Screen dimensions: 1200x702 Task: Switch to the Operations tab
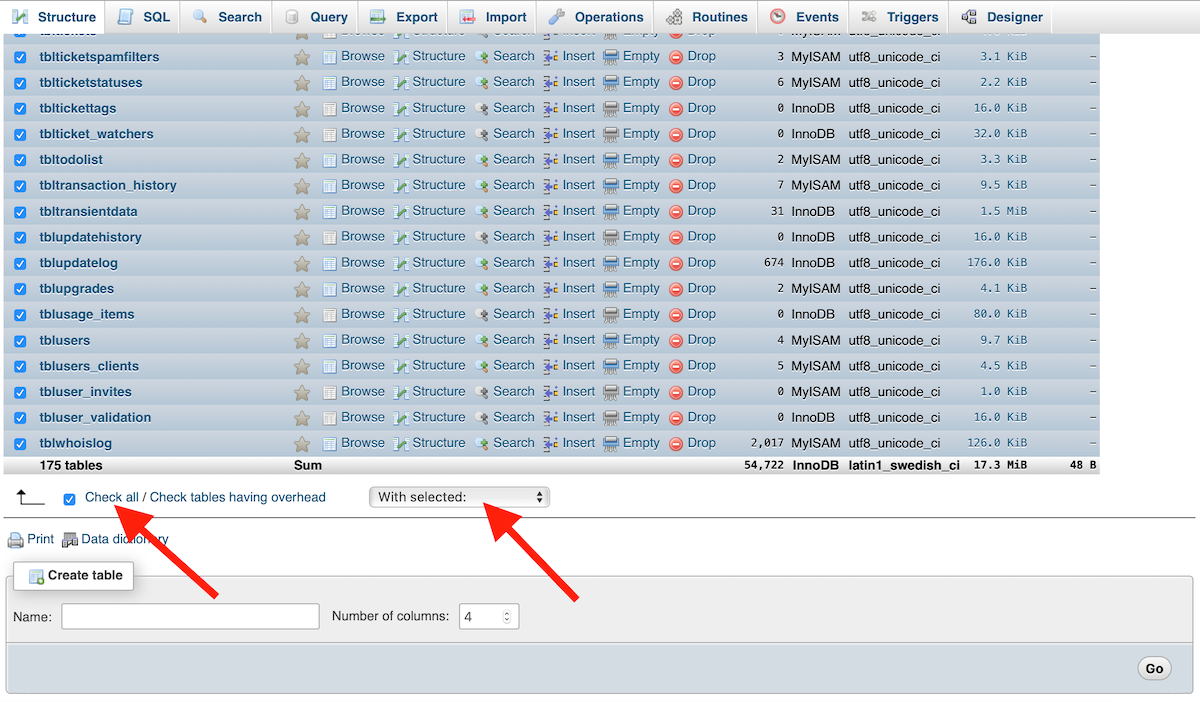[x=595, y=17]
